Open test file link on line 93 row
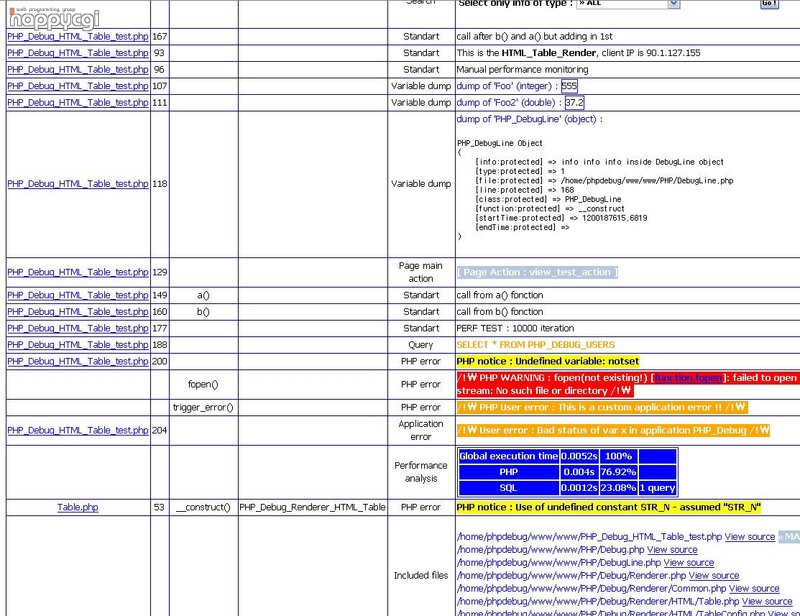The height and width of the screenshot is (616, 800). (78, 53)
